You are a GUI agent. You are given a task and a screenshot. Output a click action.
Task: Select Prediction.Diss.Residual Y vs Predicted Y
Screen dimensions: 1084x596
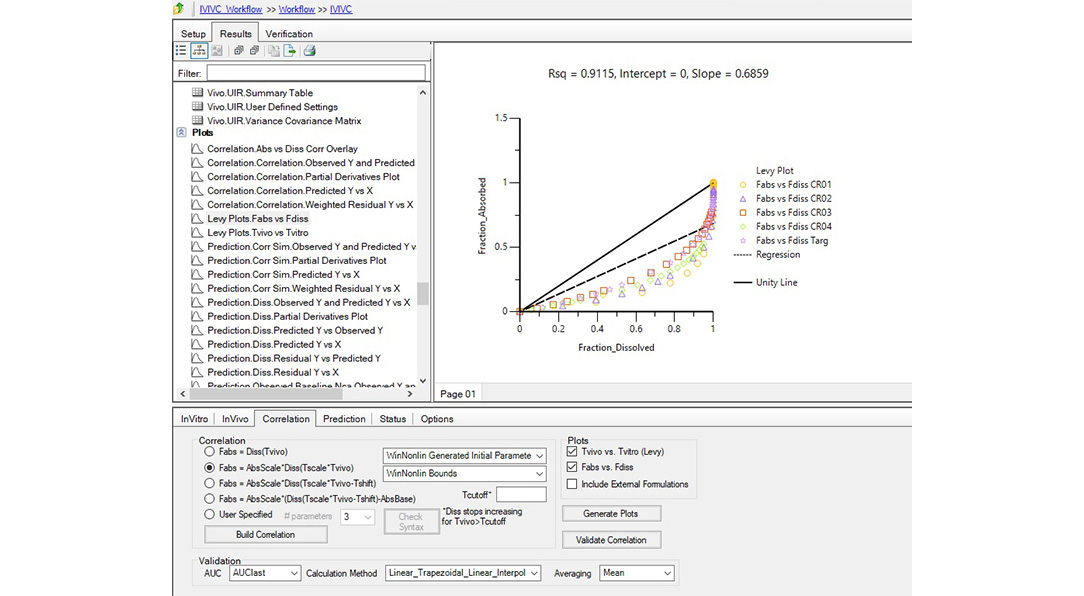point(294,358)
